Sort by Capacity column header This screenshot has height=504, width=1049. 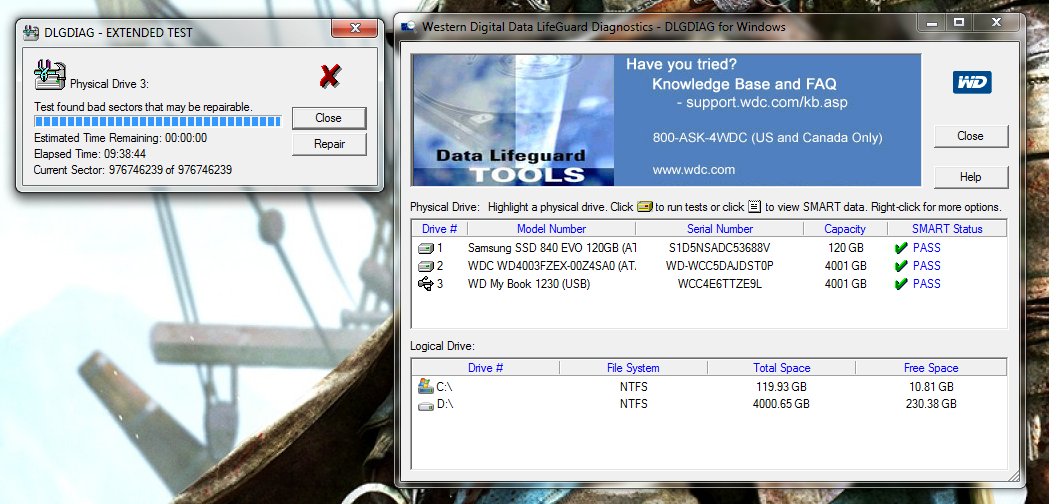point(845,229)
